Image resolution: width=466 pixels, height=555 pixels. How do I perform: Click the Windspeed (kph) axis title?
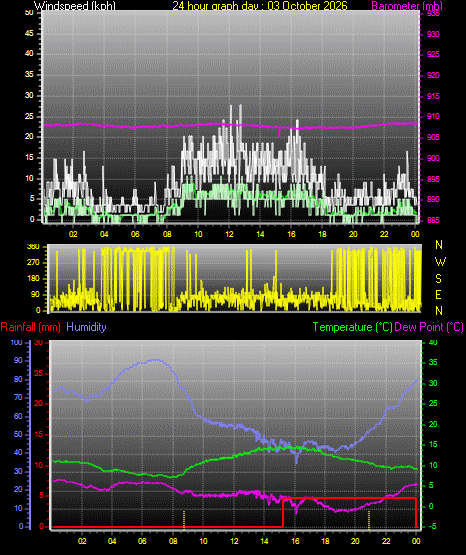click(75, 6)
